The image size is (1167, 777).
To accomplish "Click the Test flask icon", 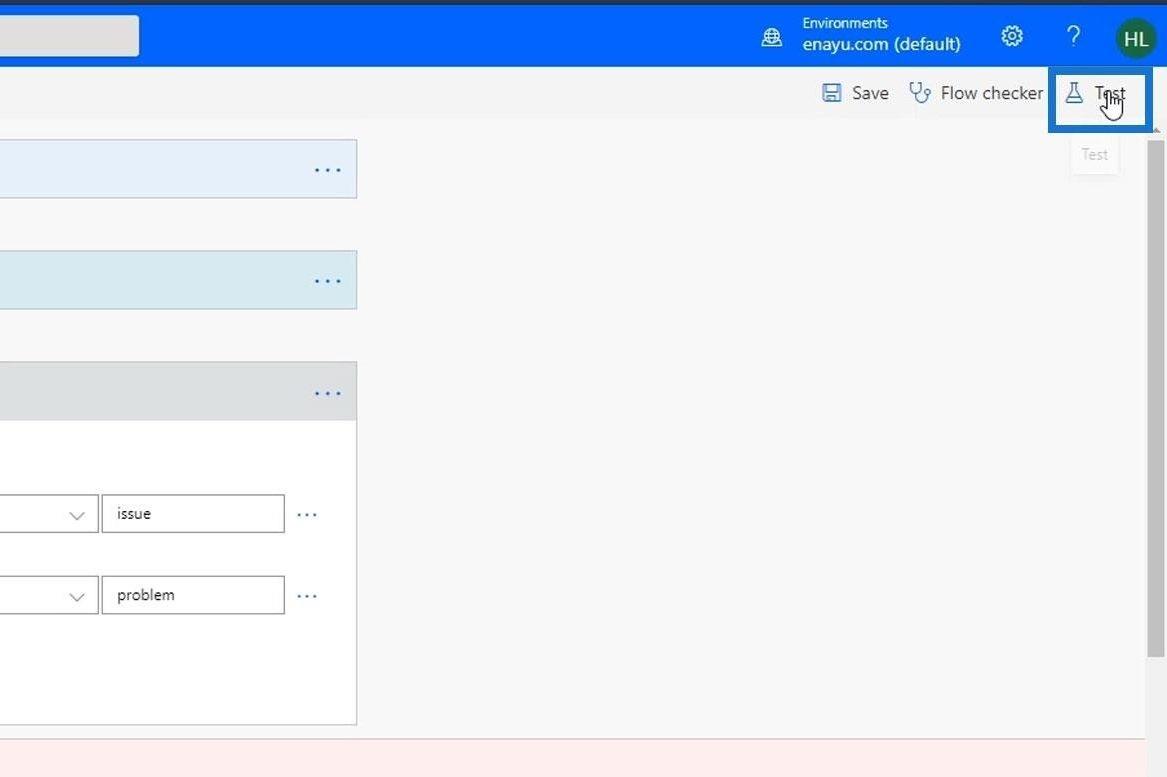I will pyautogui.click(x=1074, y=93).
